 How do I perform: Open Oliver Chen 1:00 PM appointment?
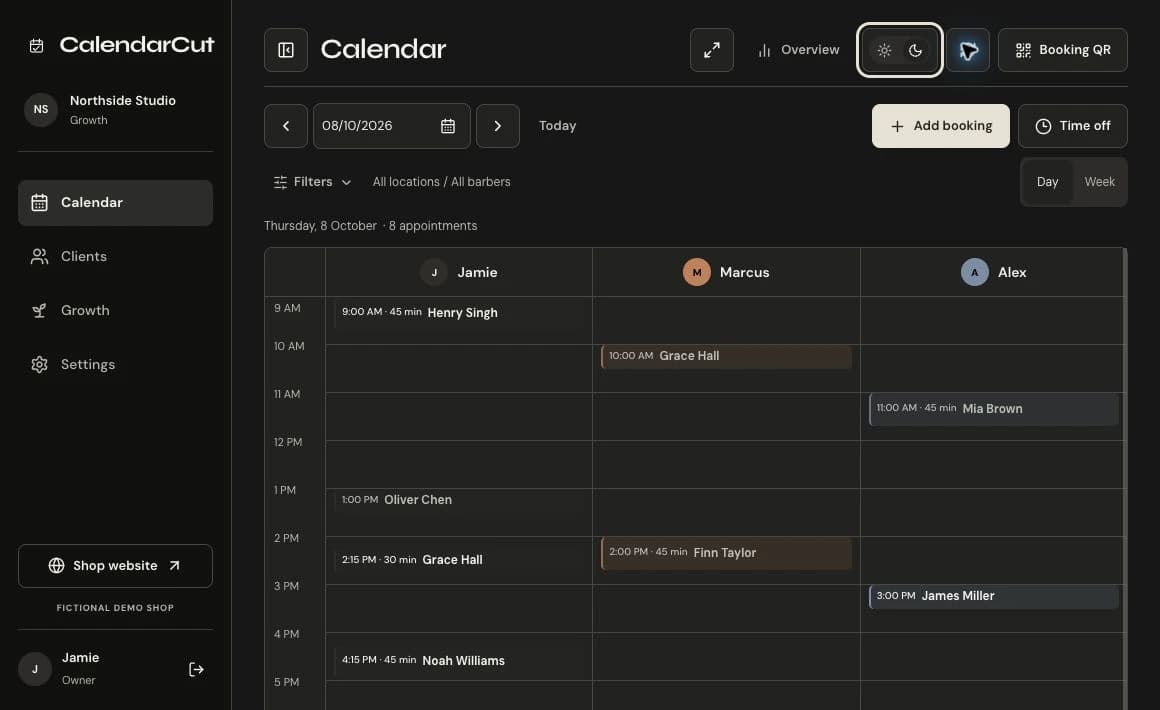point(459,500)
